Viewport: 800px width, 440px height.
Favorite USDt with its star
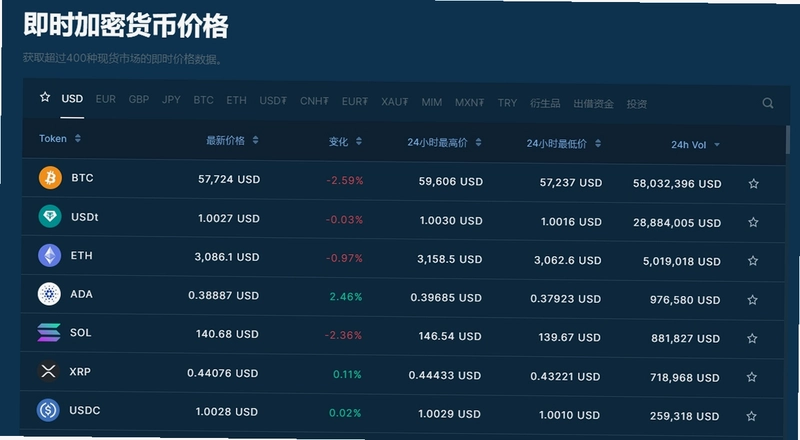click(x=753, y=223)
